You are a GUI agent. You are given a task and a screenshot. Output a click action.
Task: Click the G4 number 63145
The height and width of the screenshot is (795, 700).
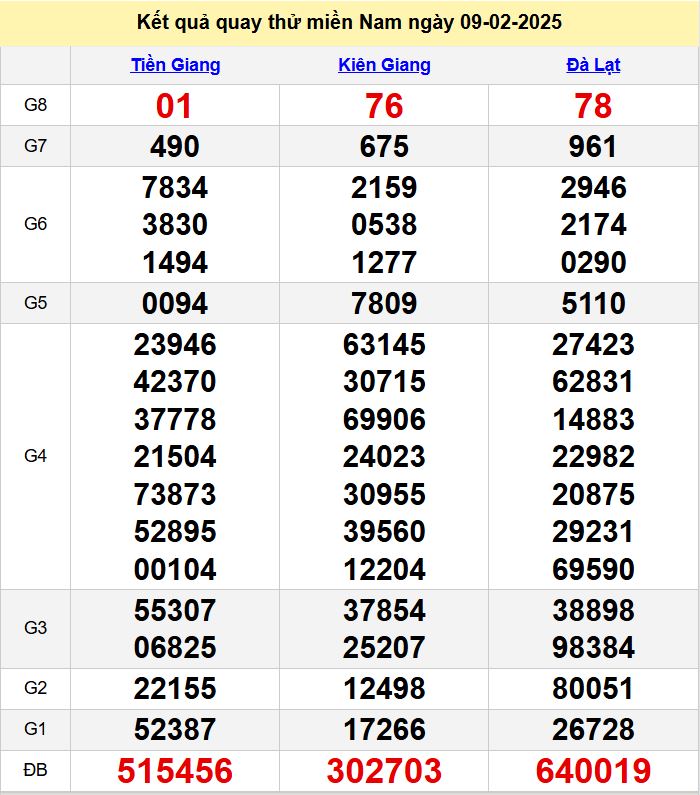pos(384,345)
